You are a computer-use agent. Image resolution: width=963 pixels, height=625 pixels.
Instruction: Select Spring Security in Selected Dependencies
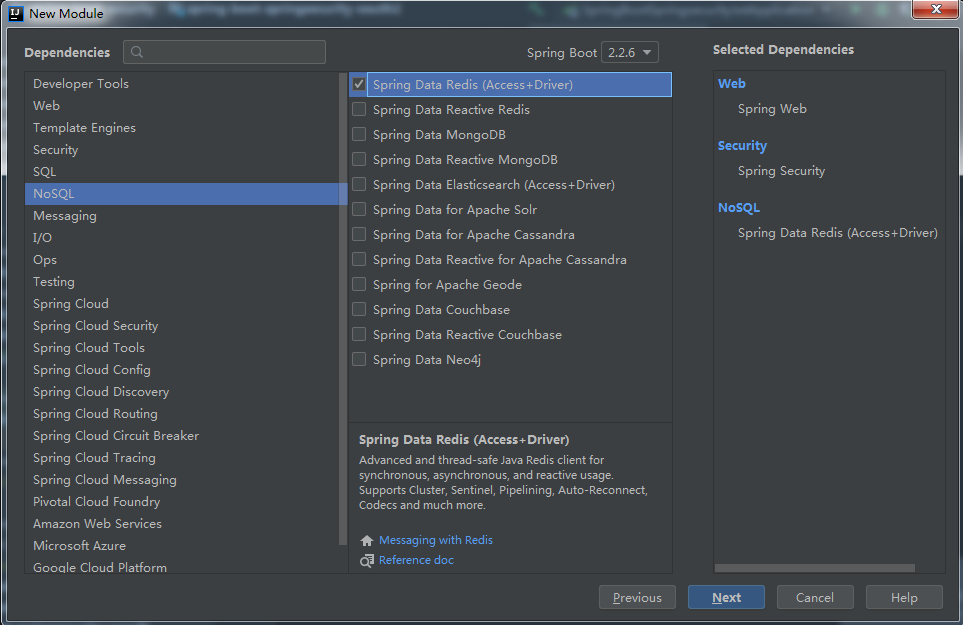781,171
